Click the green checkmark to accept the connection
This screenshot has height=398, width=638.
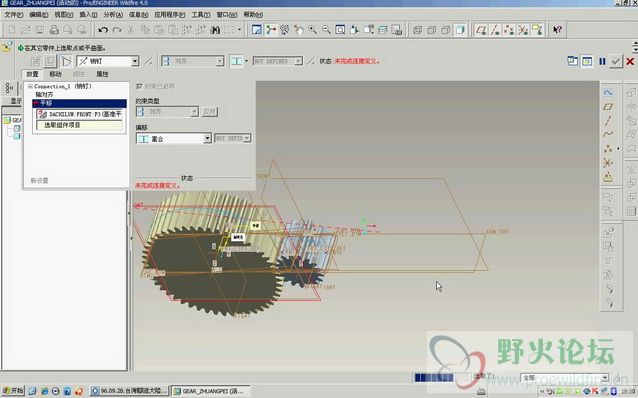(x=616, y=61)
